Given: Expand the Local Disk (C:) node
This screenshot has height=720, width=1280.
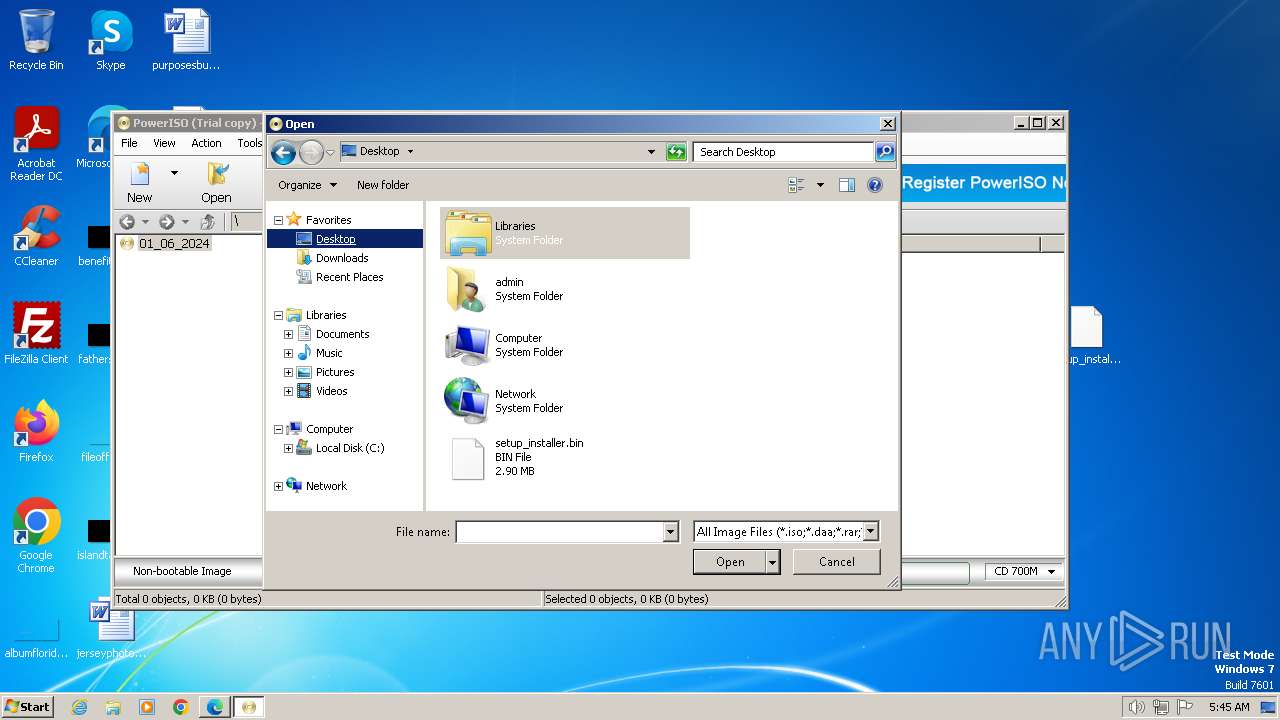Looking at the screenshot, I should click(288, 448).
